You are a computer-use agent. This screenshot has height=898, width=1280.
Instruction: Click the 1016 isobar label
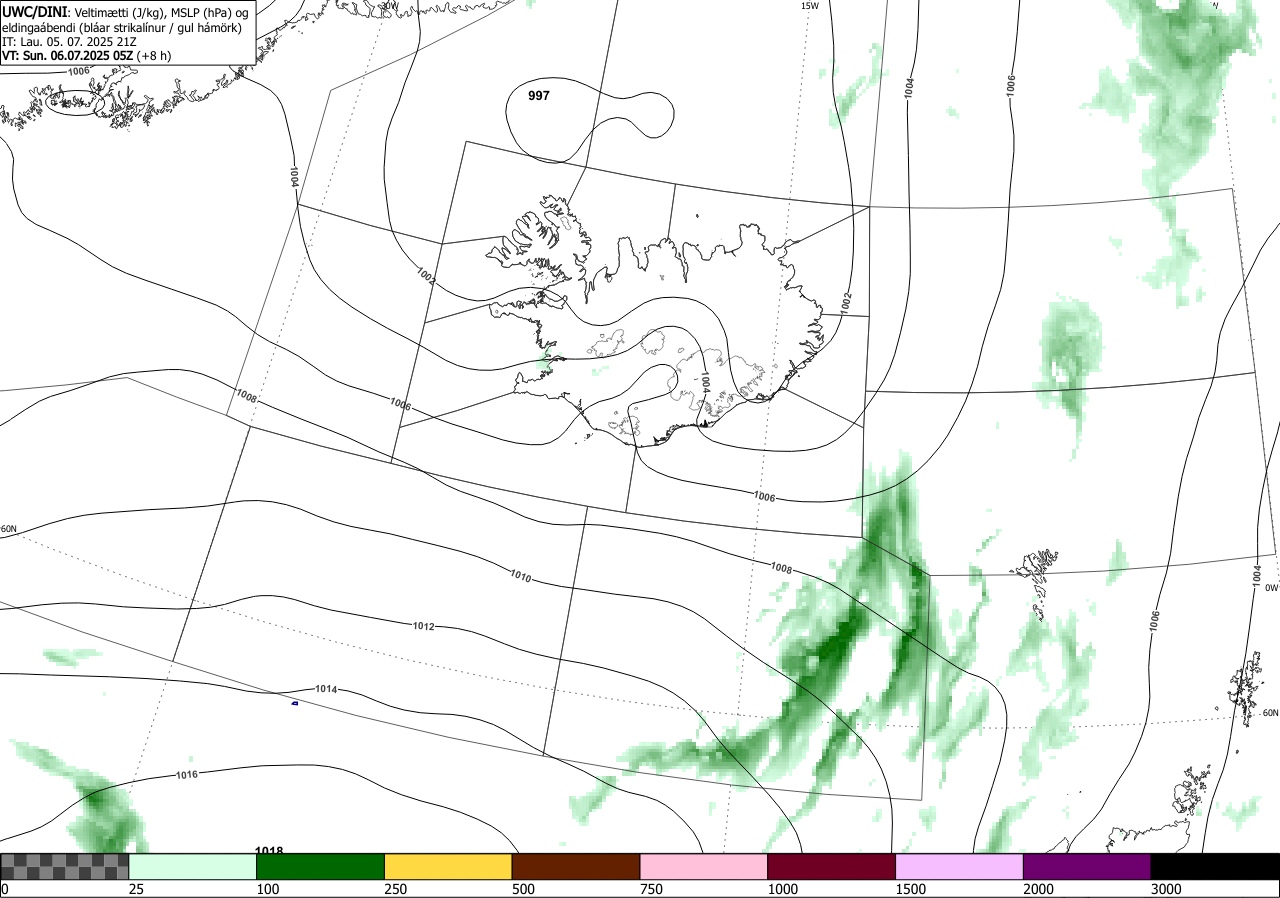click(x=187, y=775)
